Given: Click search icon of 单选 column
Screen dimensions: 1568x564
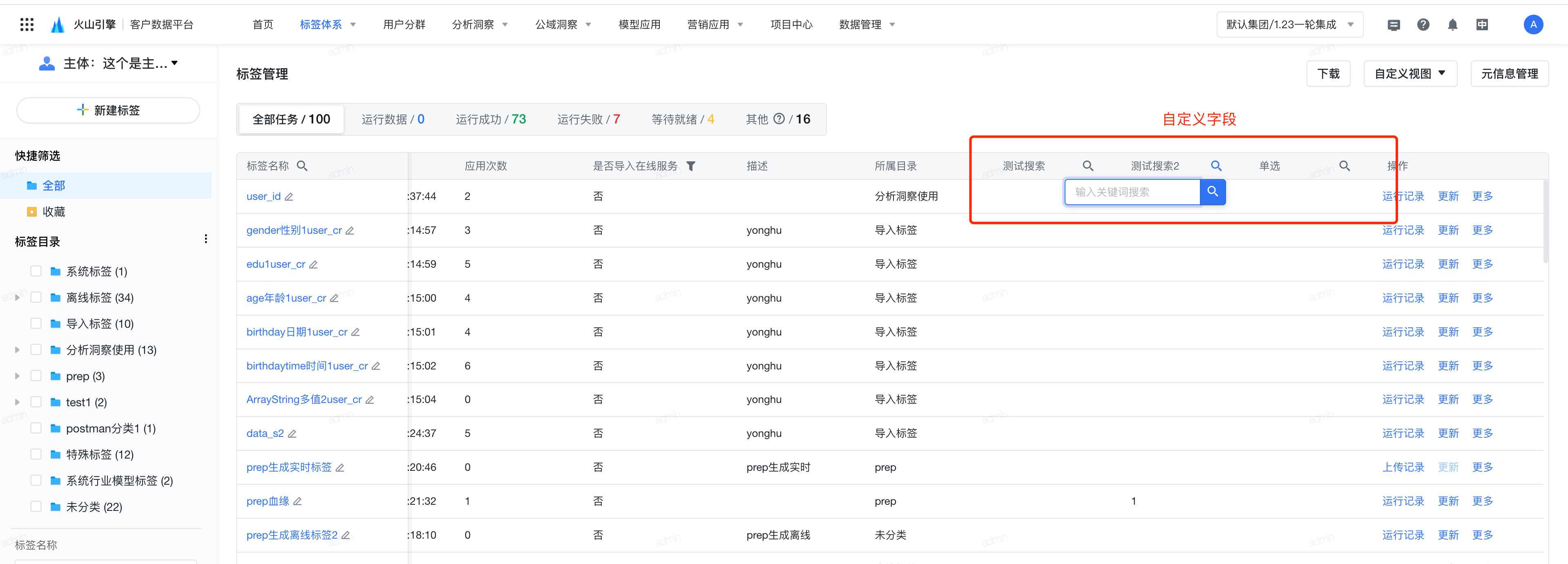Looking at the screenshot, I should point(1345,166).
